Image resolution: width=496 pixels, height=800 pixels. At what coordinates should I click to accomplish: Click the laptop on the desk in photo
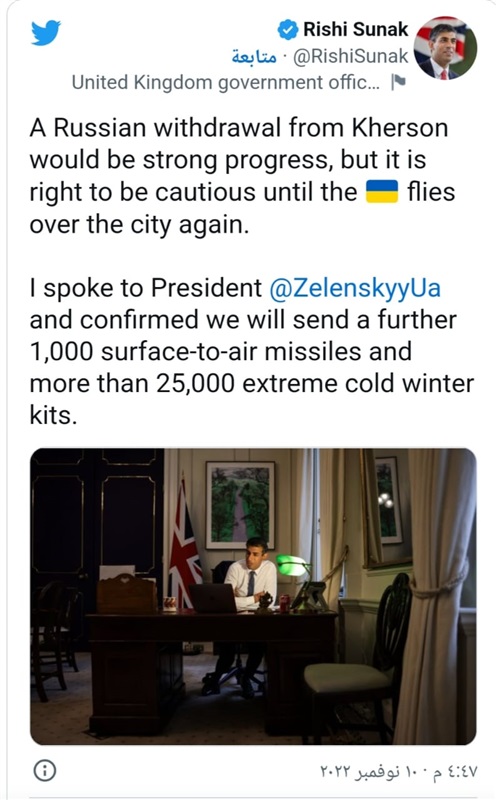coord(213,598)
